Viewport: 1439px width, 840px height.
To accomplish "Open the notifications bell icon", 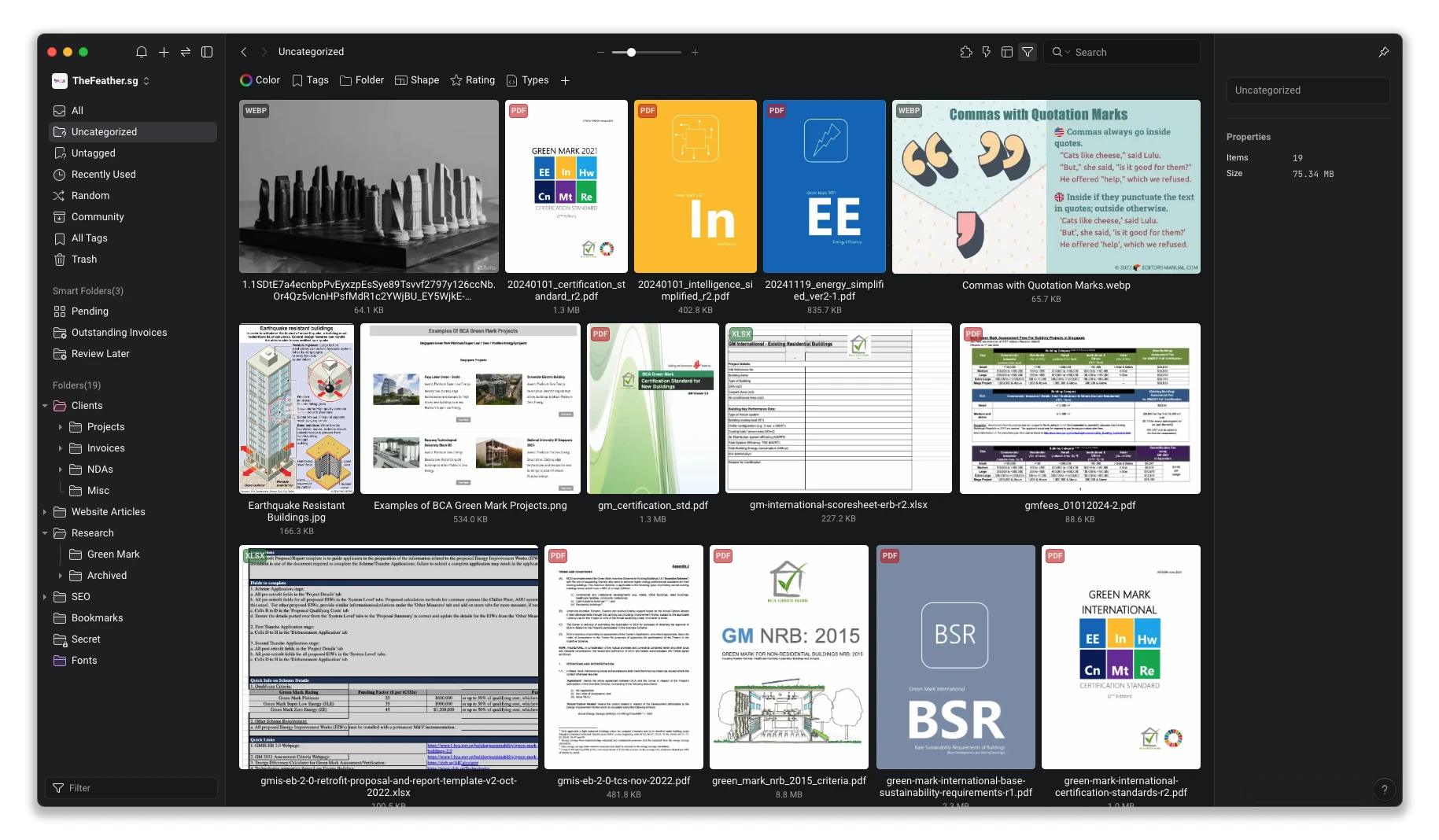I will [142, 52].
